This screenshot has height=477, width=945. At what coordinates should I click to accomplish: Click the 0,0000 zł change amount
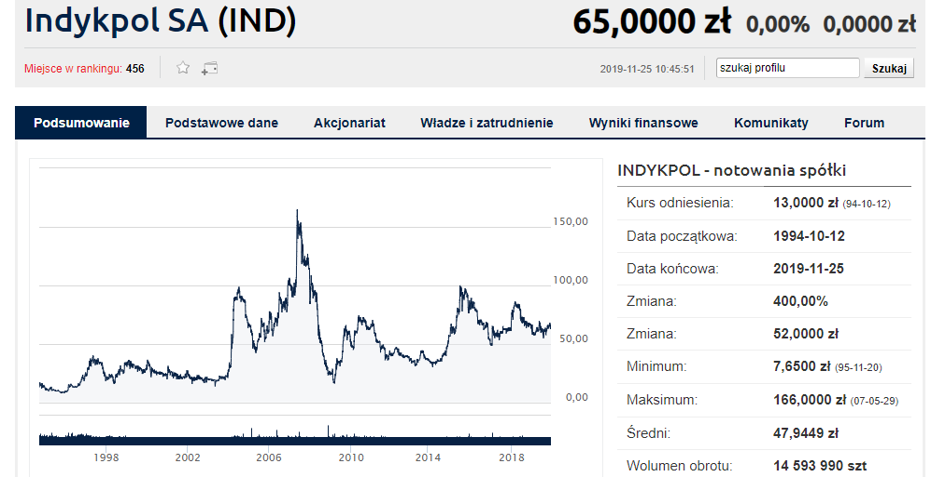tap(870, 25)
